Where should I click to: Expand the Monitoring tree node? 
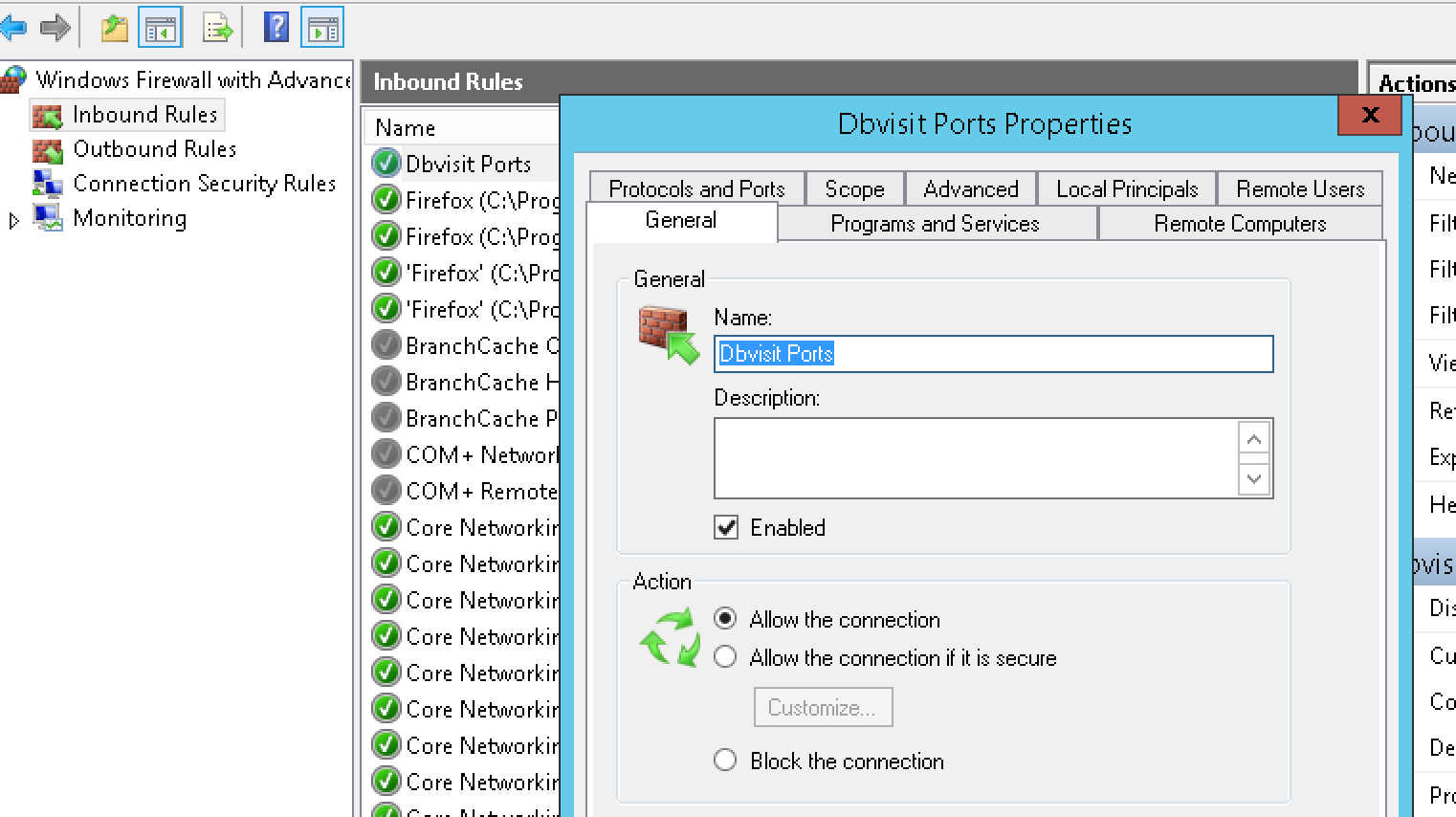coord(13,220)
